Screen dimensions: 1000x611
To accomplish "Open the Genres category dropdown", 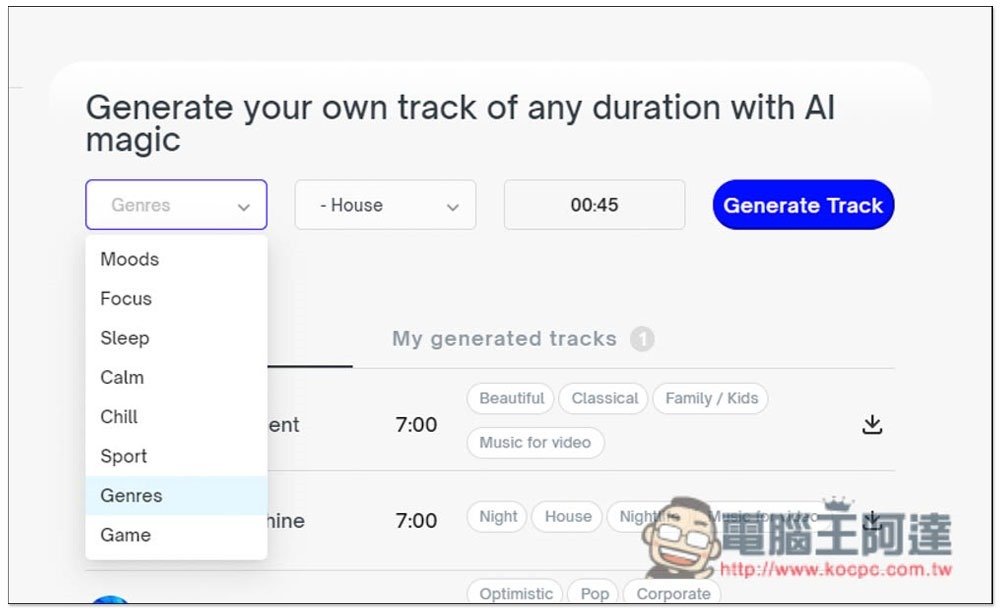I will [176, 205].
